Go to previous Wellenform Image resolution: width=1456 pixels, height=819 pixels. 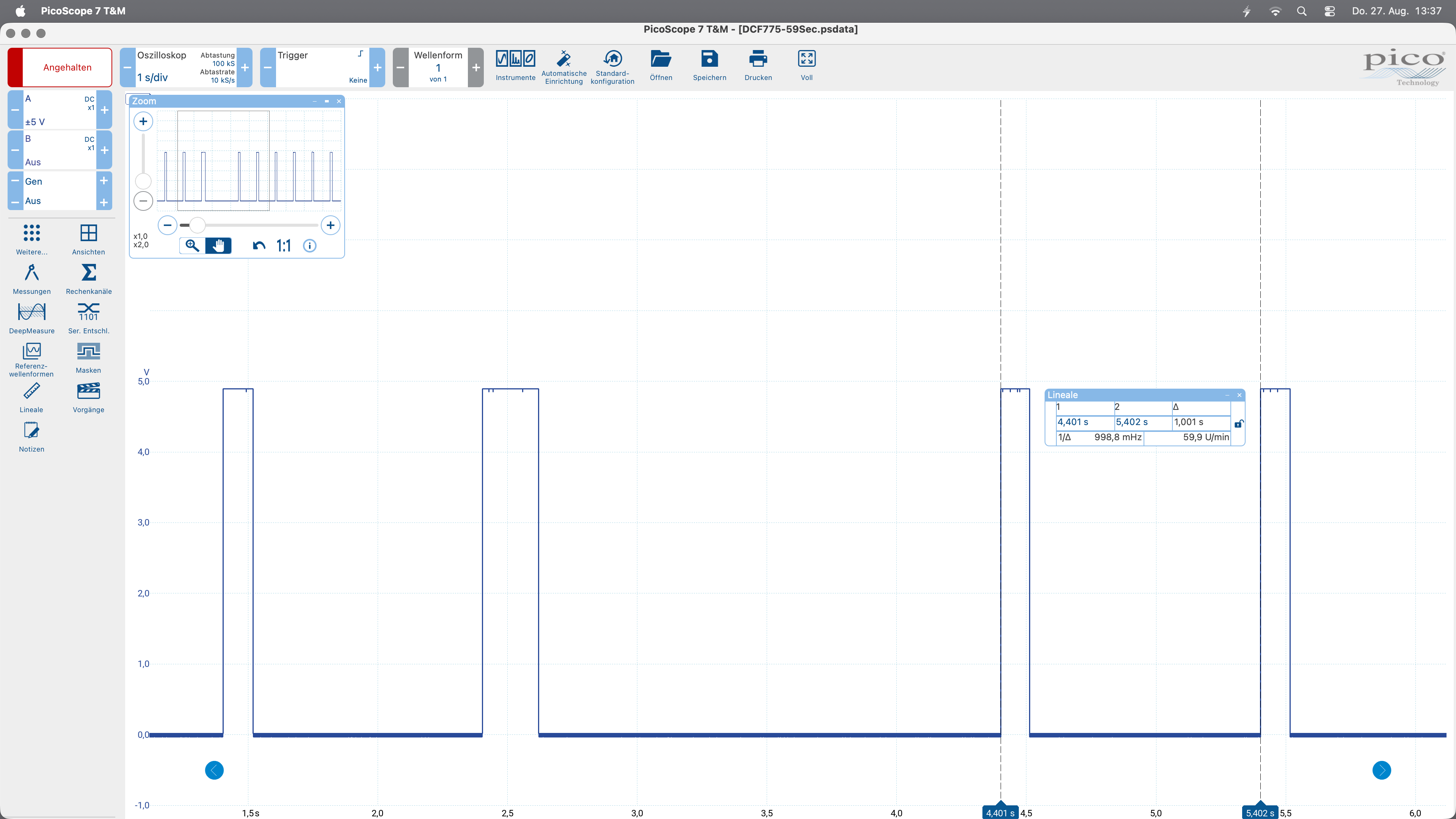(x=401, y=67)
